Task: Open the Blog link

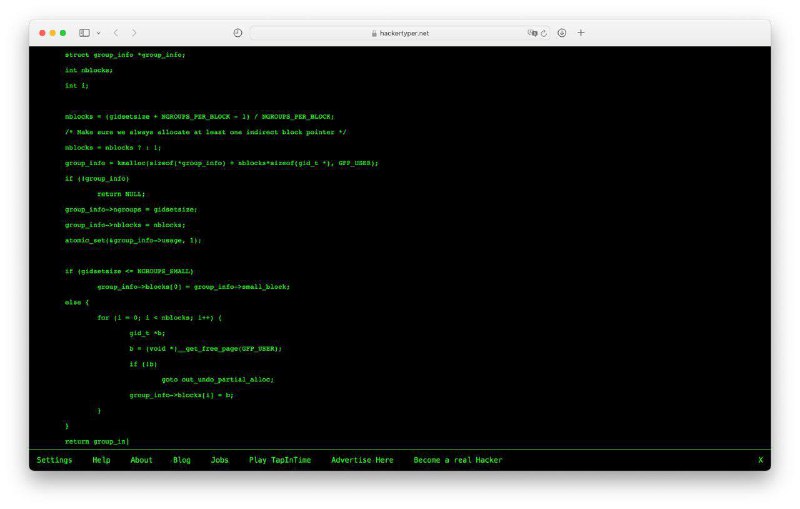Action: point(181,460)
